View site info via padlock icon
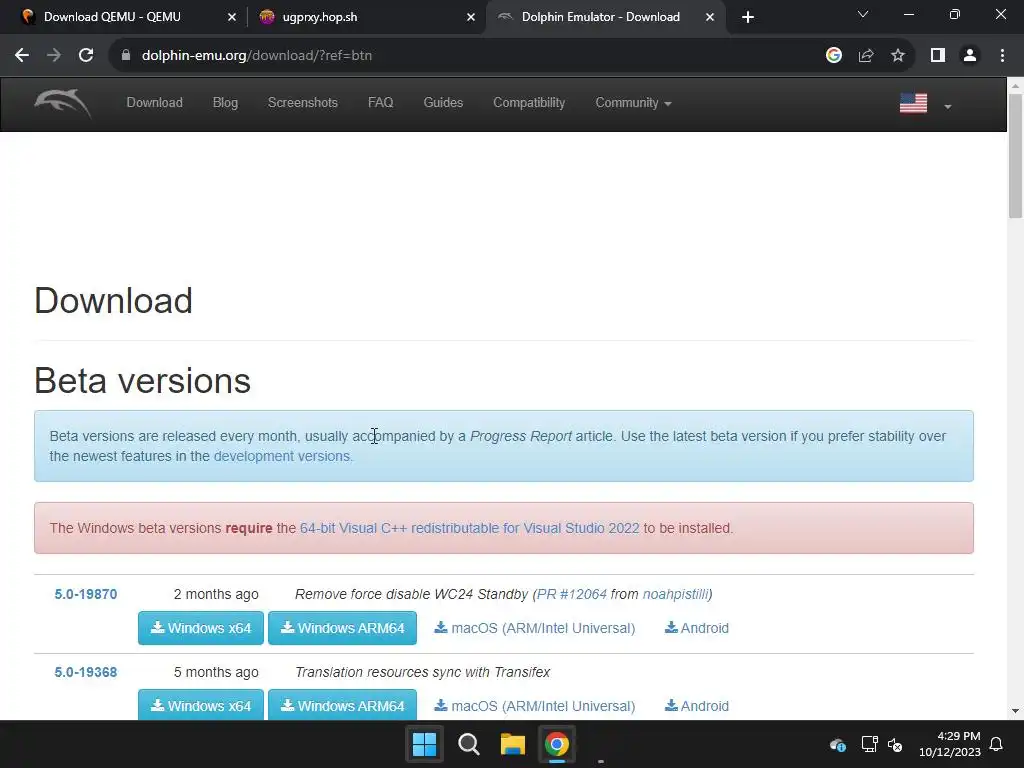 pyautogui.click(x=125, y=56)
